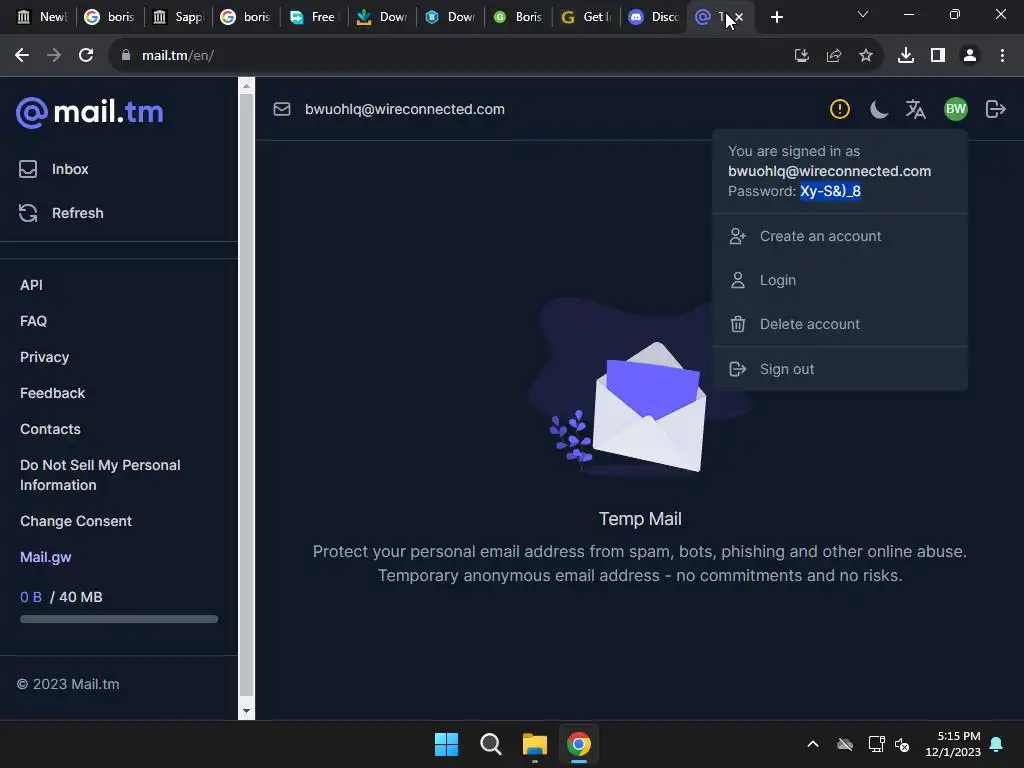Switch to the Discord tab

coord(654,17)
